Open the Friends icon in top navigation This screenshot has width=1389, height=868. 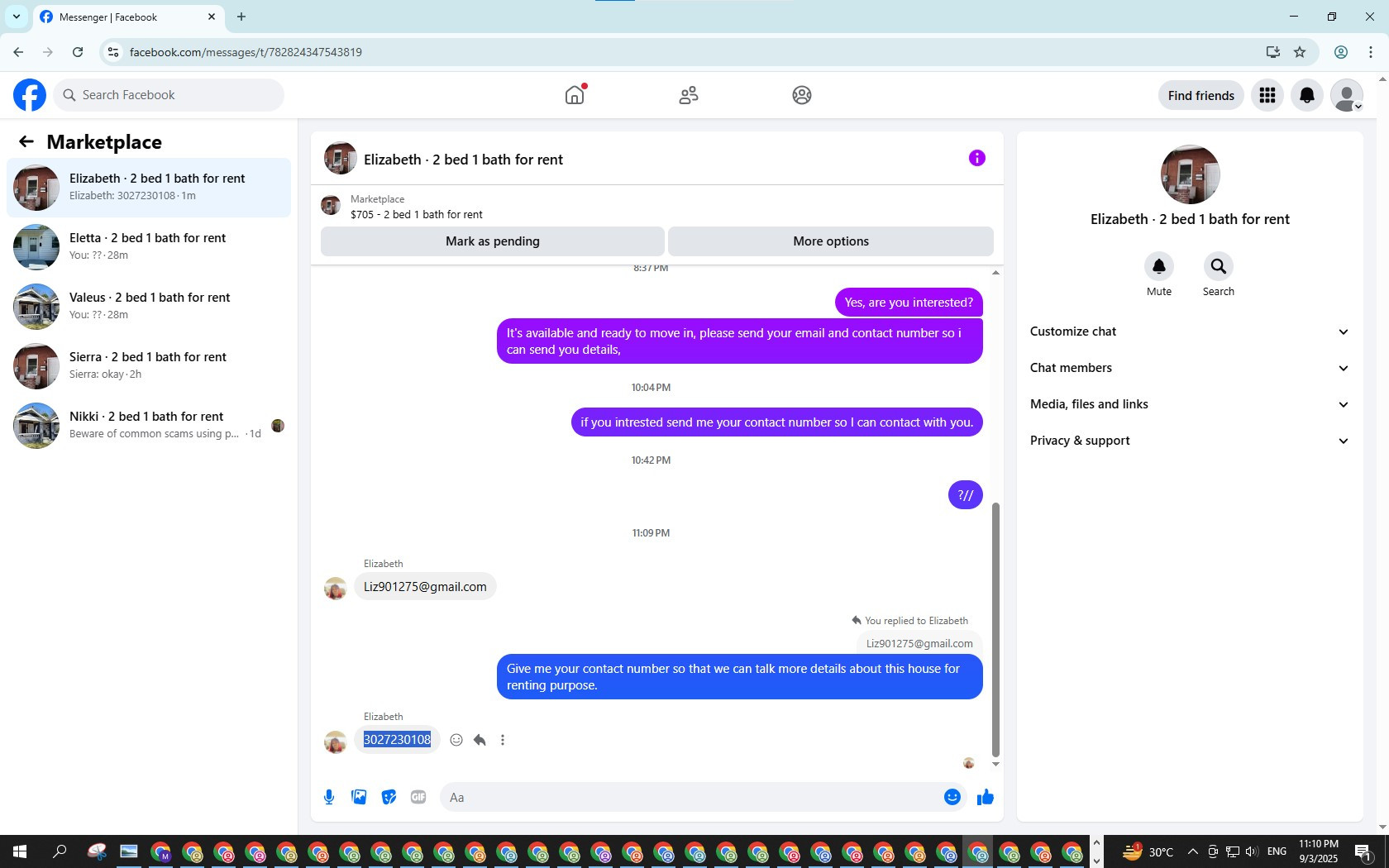(689, 95)
